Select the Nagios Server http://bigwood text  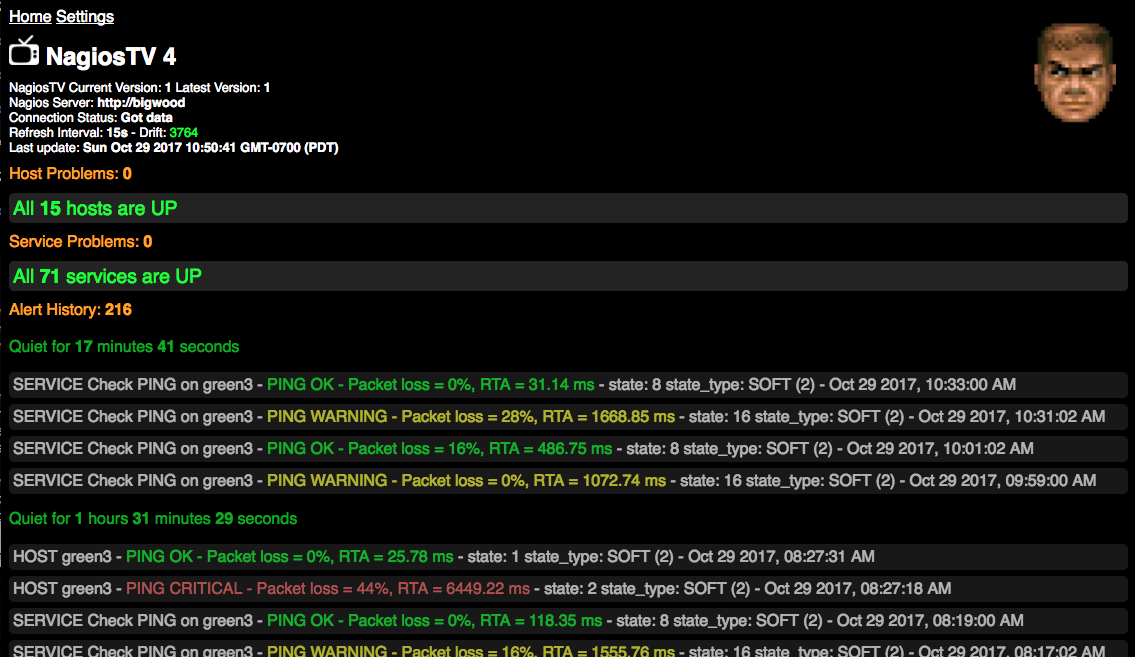[97, 103]
